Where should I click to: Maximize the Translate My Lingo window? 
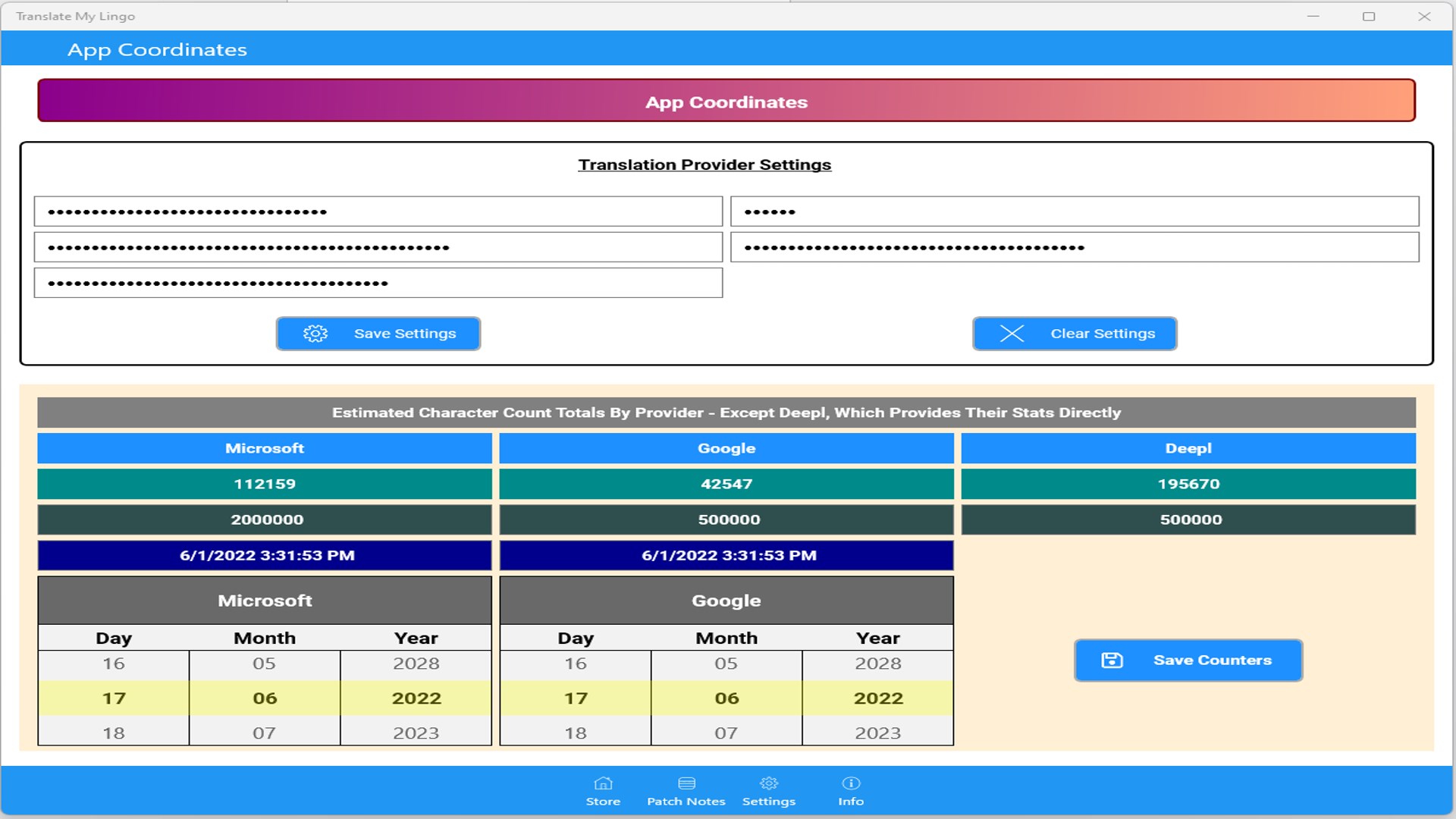[x=1369, y=16]
